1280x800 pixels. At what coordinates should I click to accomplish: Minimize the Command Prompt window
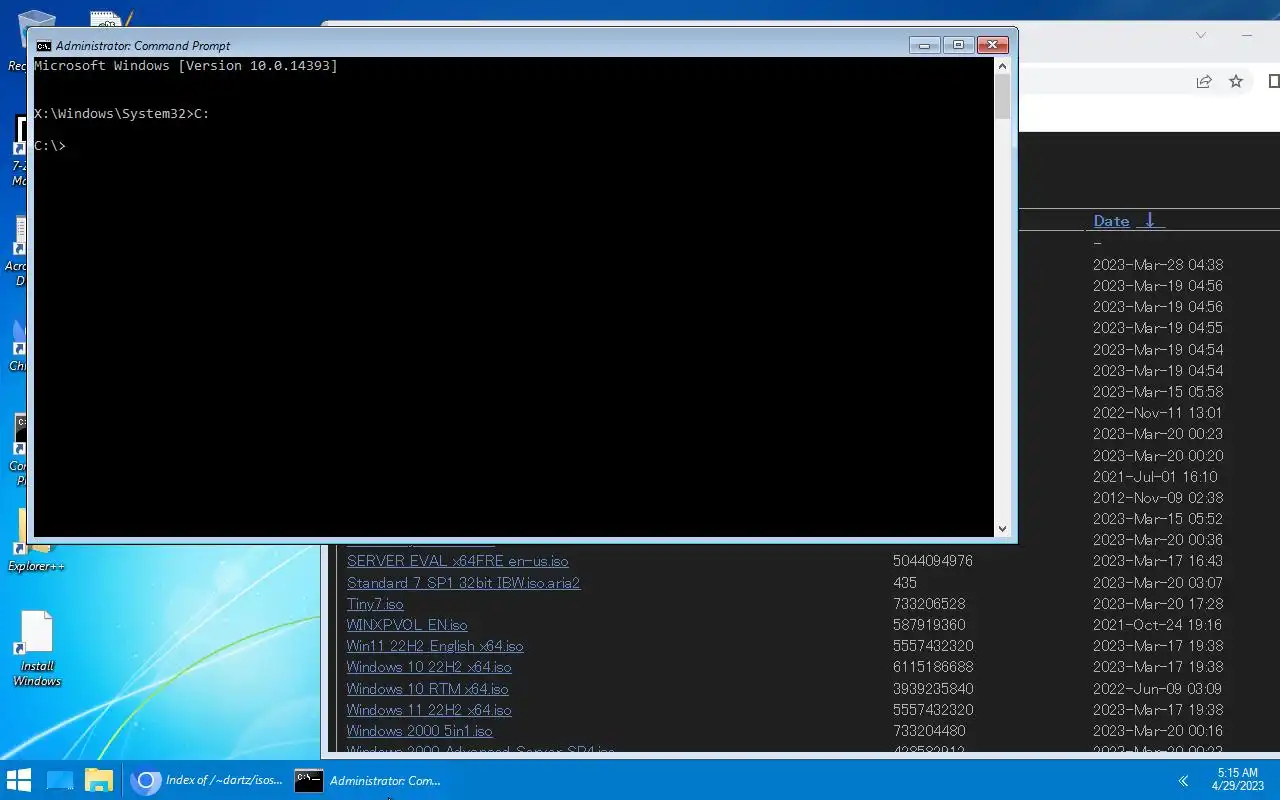(x=924, y=45)
